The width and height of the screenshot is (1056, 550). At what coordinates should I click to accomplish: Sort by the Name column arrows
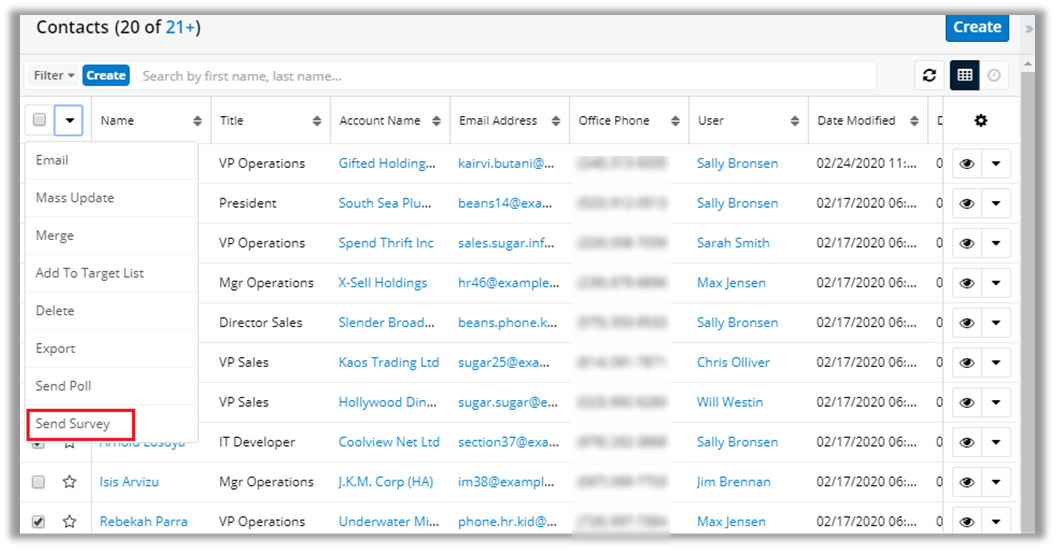197,121
